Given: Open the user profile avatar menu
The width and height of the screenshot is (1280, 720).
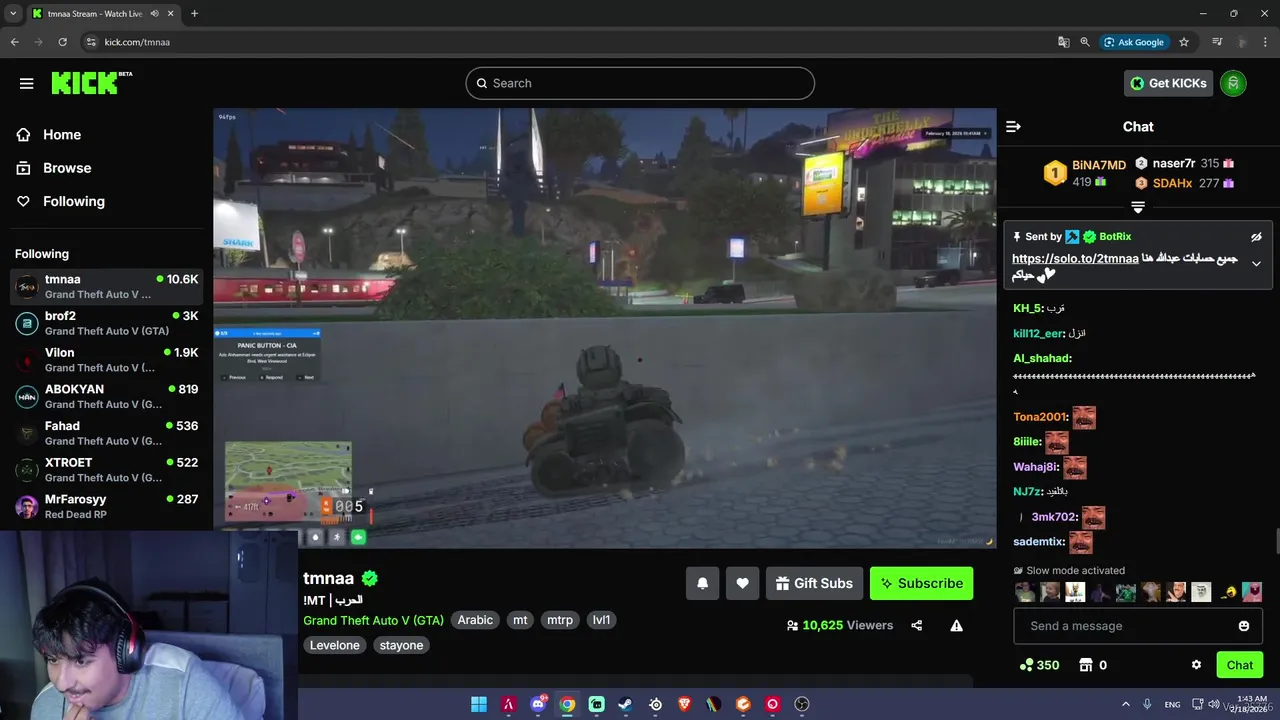Looking at the screenshot, I should (x=1233, y=83).
